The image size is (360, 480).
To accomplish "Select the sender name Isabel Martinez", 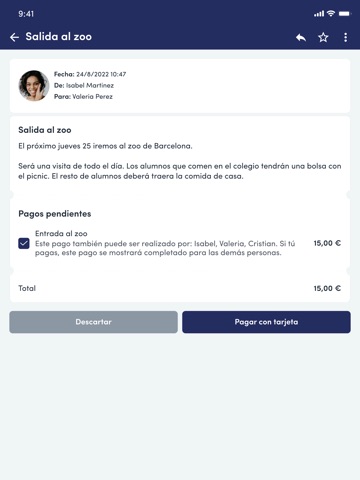I will click(90, 85).
